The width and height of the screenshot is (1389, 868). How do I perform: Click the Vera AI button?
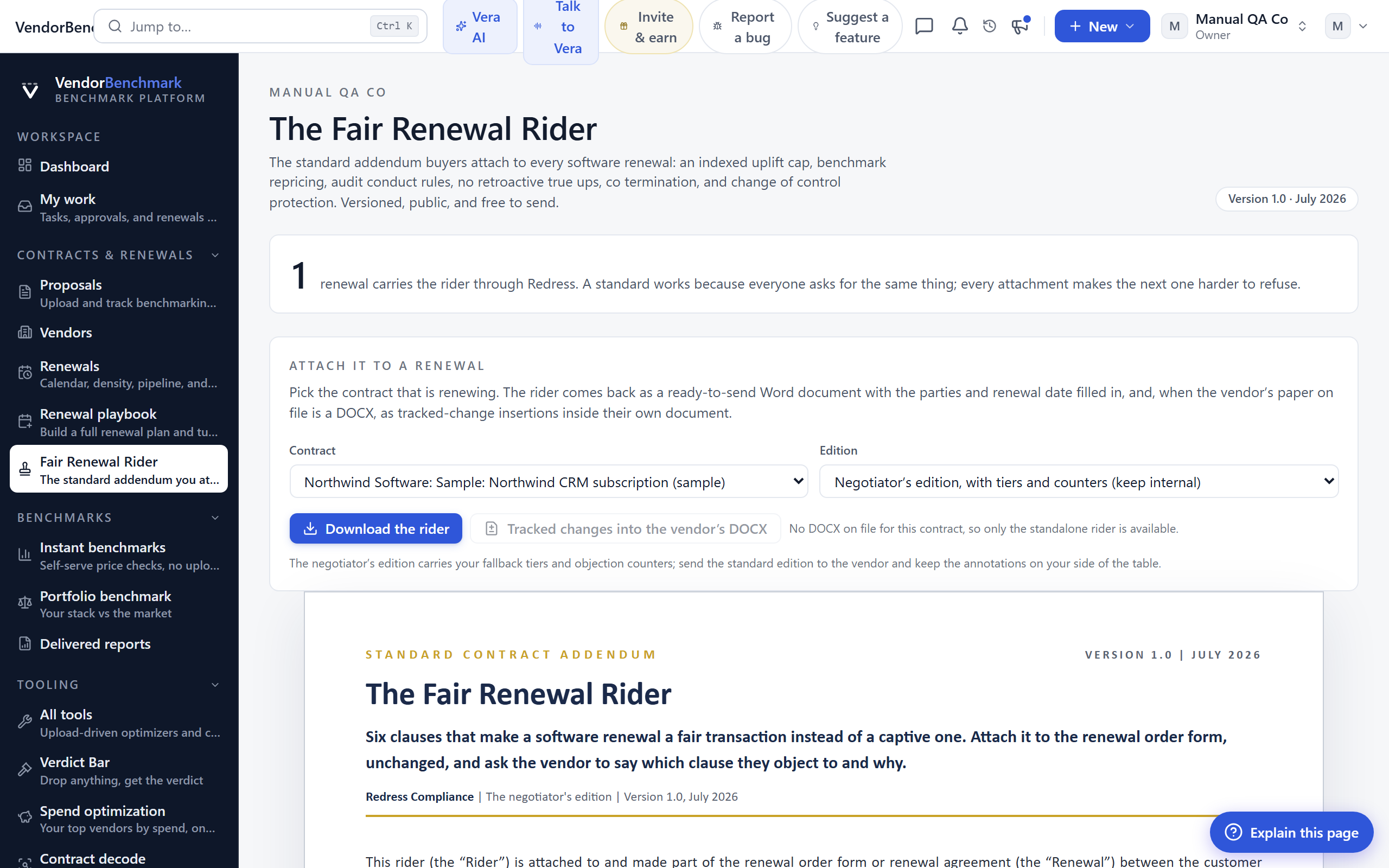pyautogui.click(x=480, y=27)
